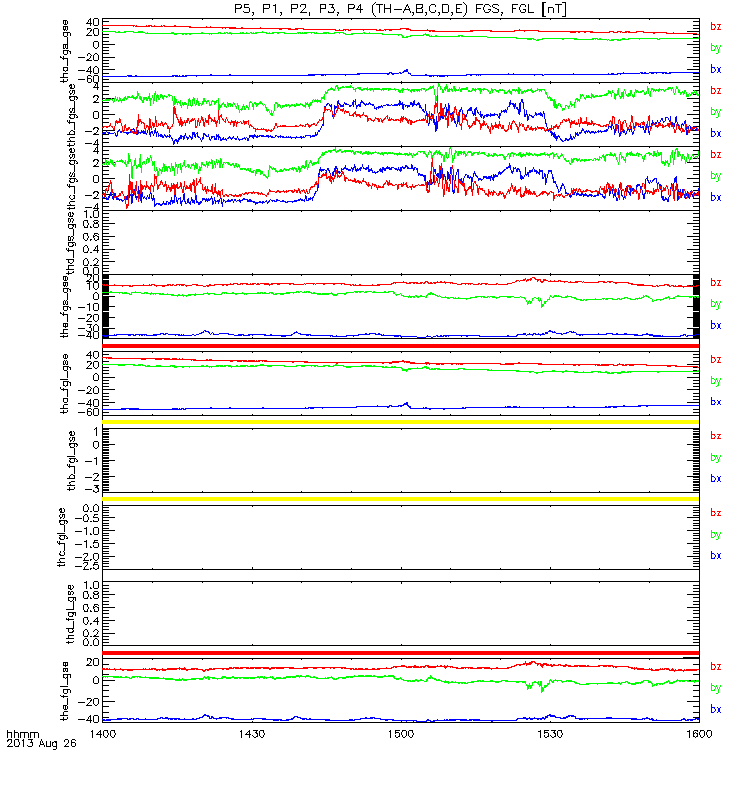750x800 pixels.
Task: Select the -2.5 tick of thc_fgl panel
Action: tap(87, 565)
